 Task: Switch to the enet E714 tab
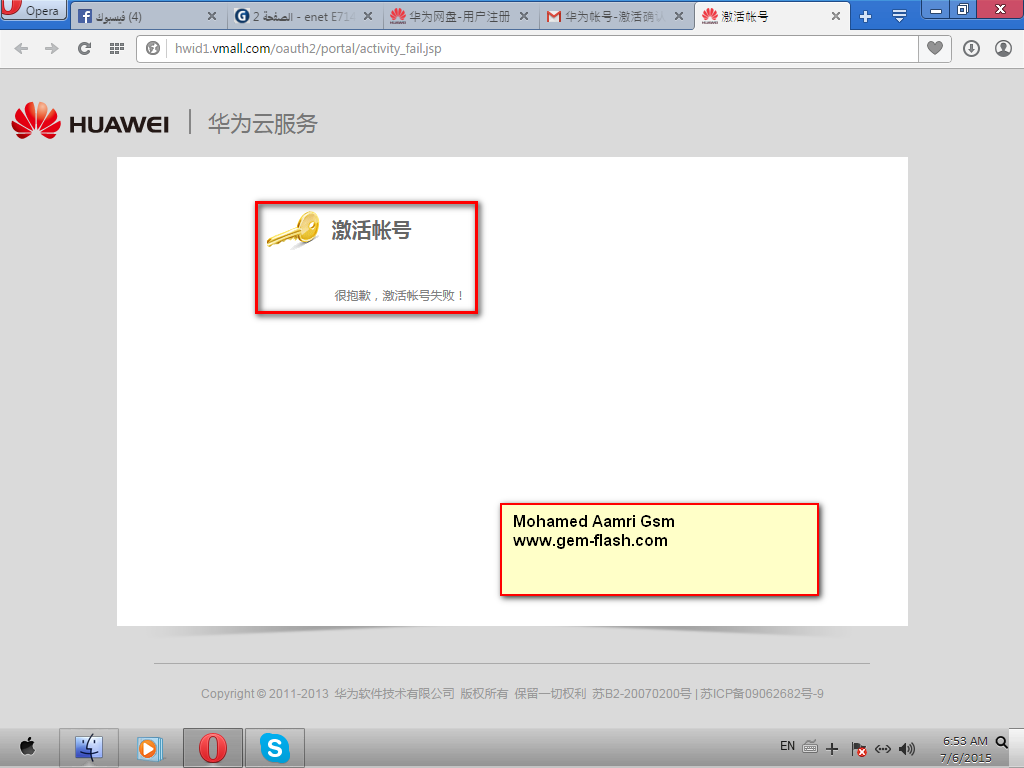[x=304, y=16]
